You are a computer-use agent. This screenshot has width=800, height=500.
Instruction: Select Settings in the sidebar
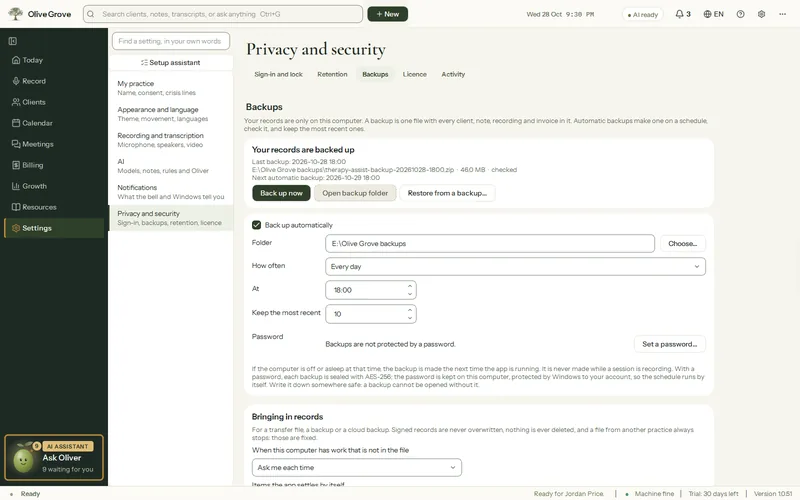[54, 228]
